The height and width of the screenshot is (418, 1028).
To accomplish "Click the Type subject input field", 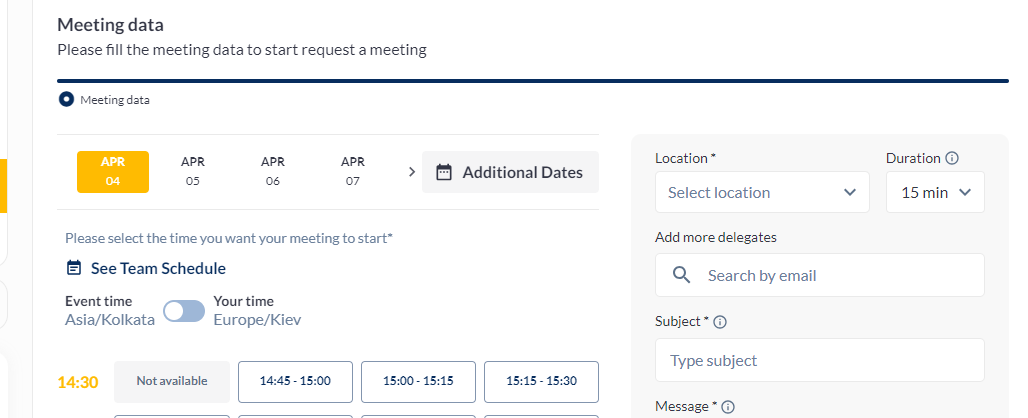I will click(819, 360).
